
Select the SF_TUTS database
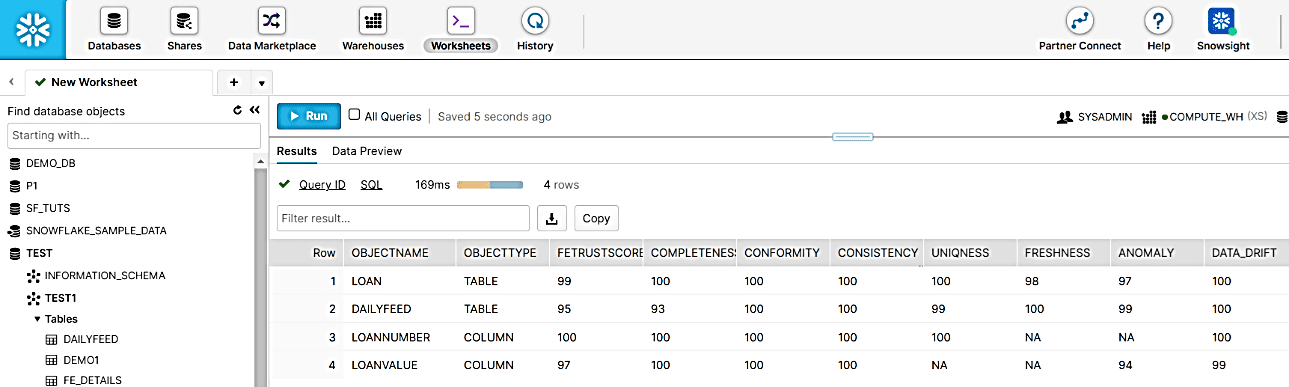coord(47,208)
